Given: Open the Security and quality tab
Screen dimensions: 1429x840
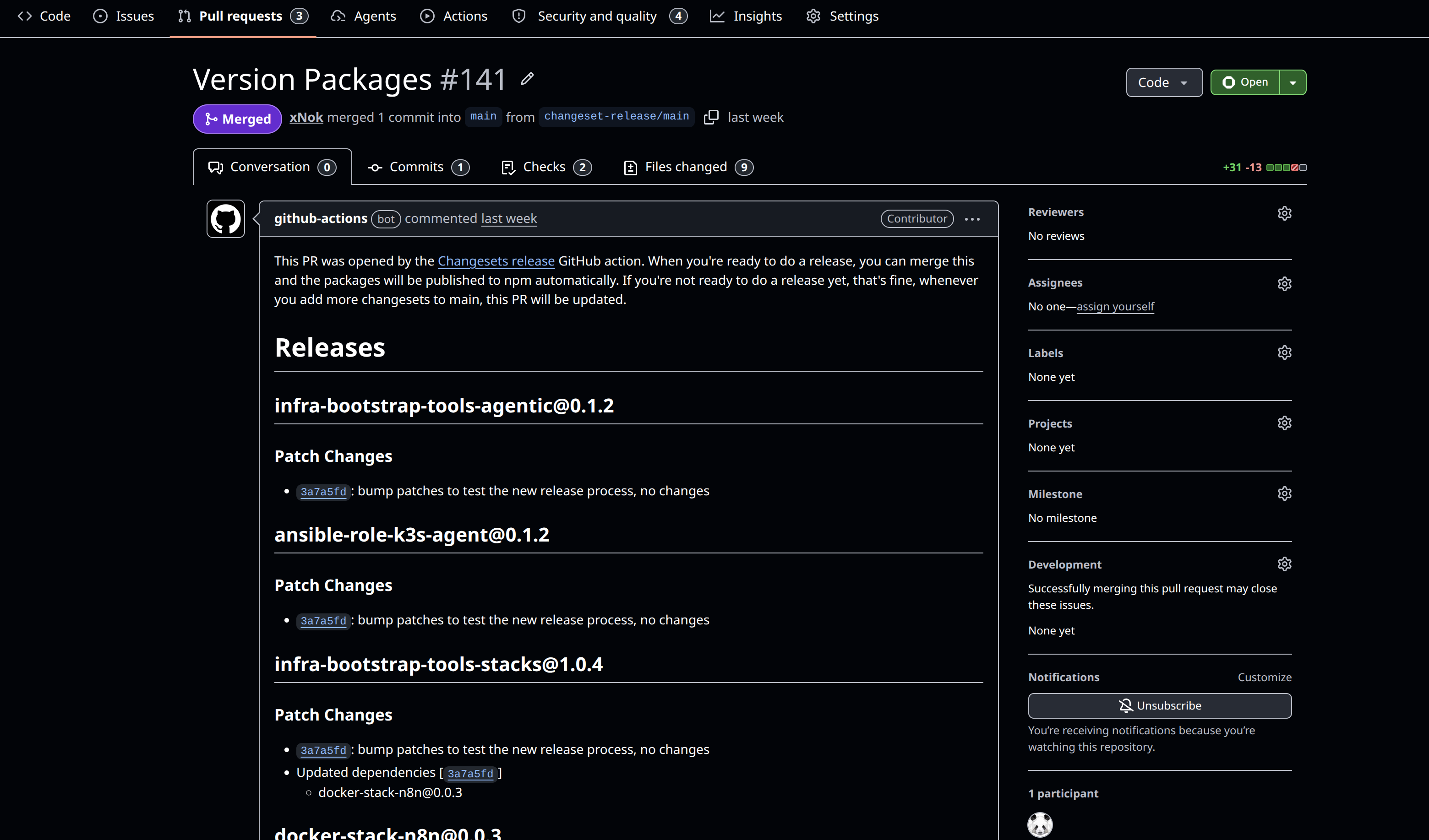Looking at the screenshot, I should tap(600, 16).
